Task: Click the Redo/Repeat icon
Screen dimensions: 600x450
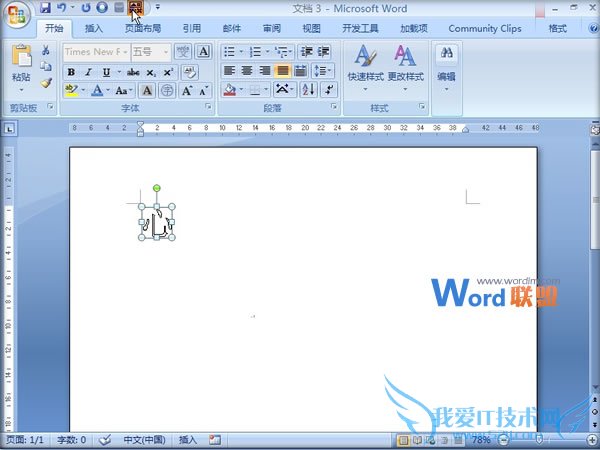Action: (x=86, y=7)
